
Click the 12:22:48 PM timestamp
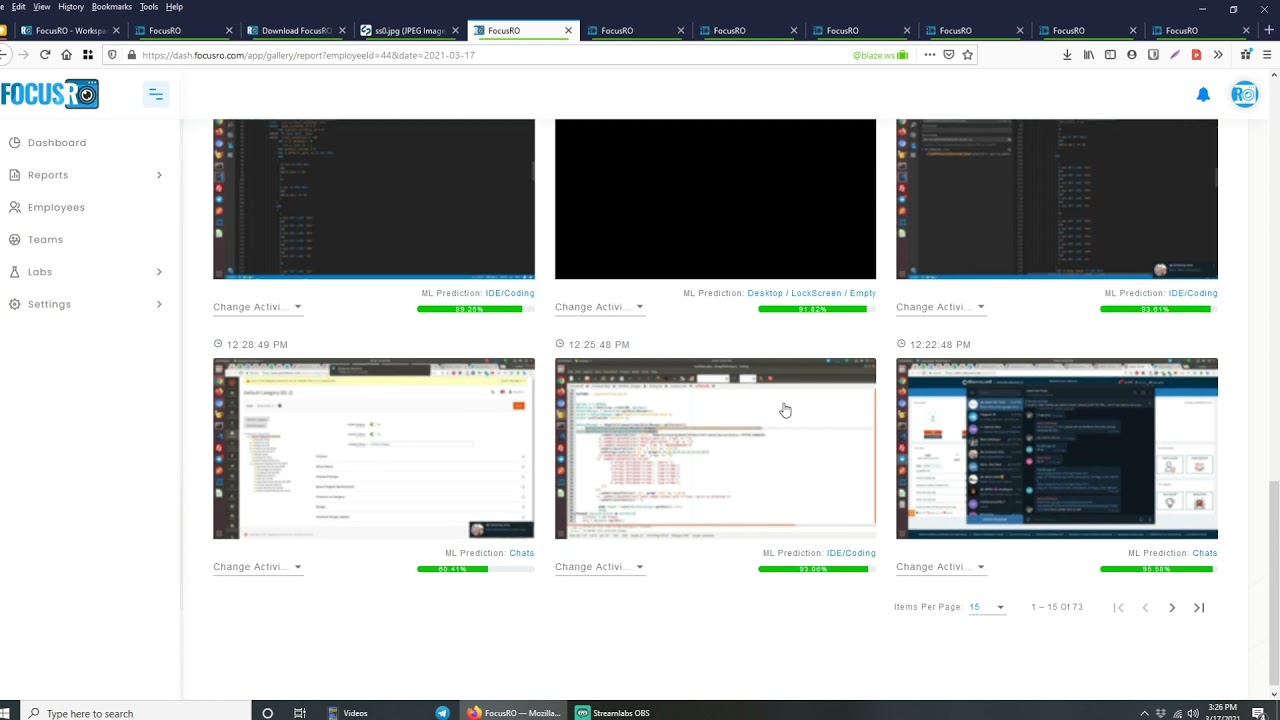tap(940, 345)
